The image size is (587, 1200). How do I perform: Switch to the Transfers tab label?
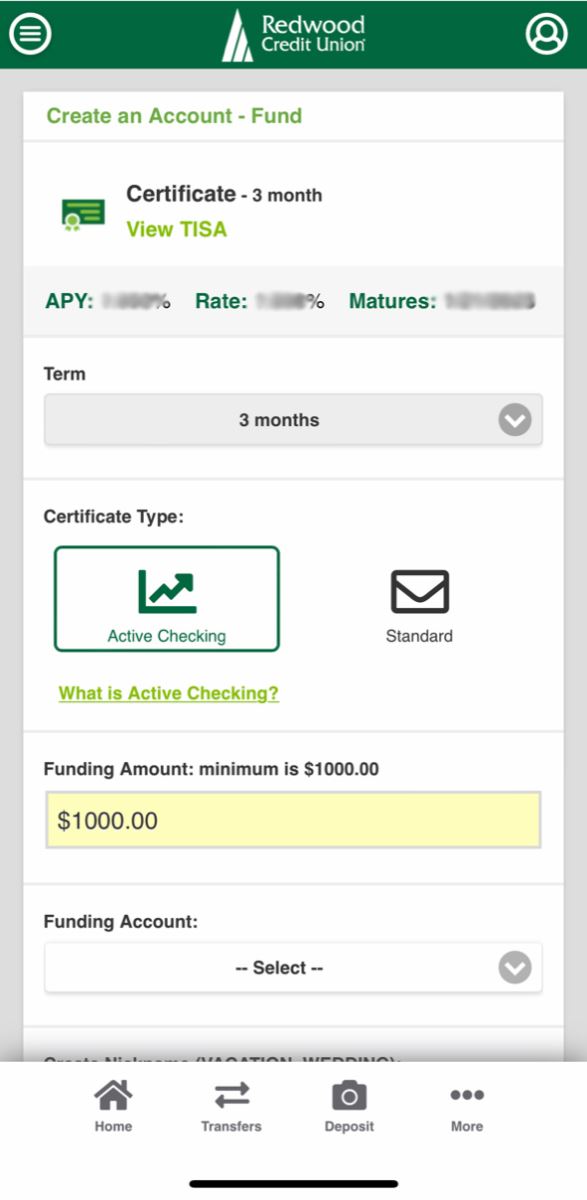[x=231, y=1126]
